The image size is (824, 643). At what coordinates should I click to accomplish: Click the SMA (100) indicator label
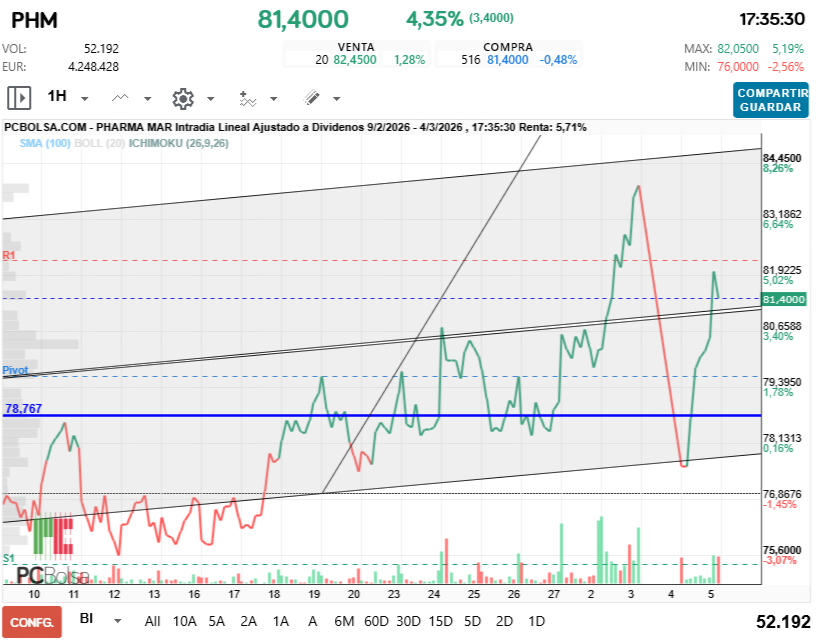tap(45, 143)
